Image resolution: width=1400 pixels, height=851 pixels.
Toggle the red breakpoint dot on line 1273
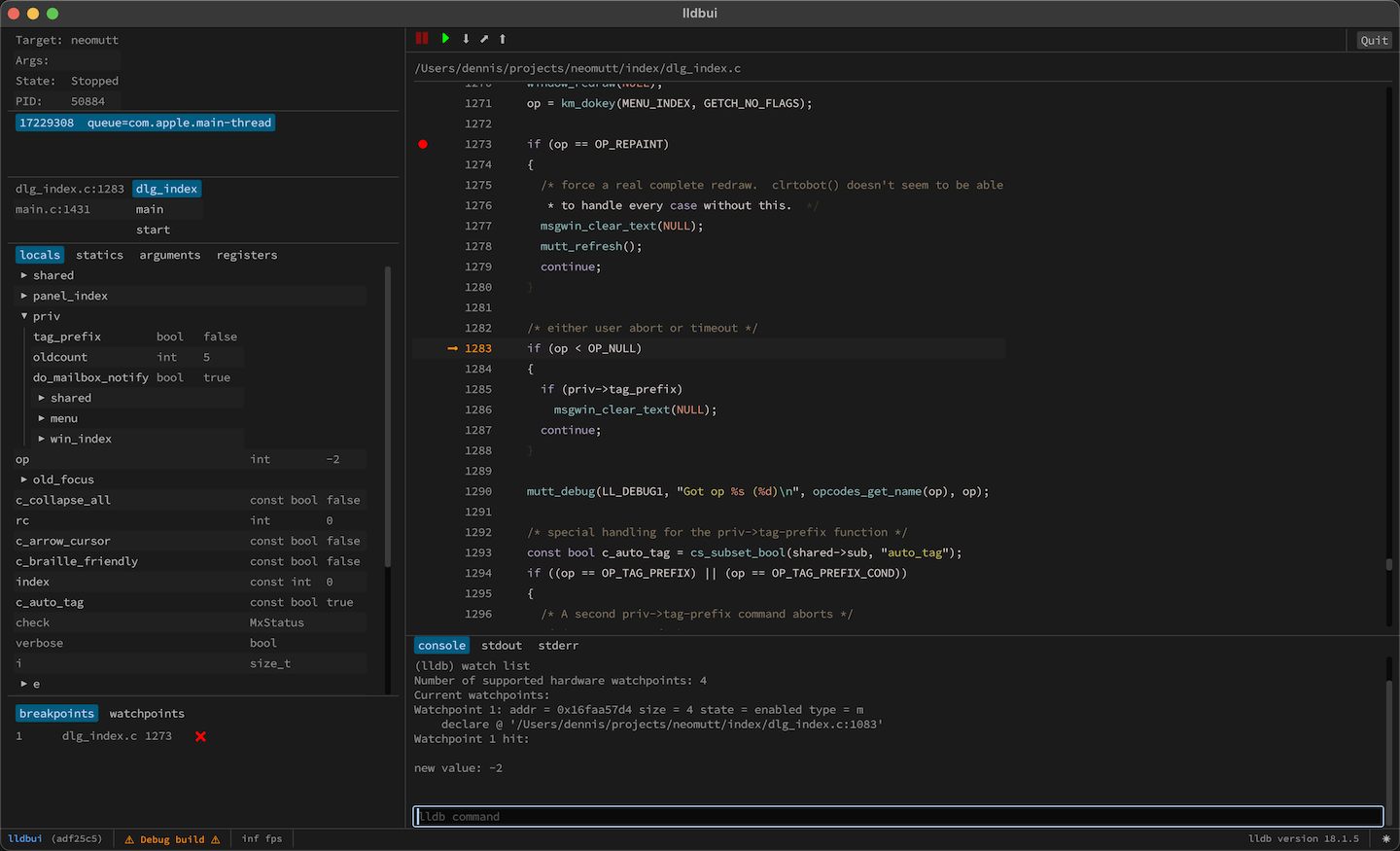[423, 144]
